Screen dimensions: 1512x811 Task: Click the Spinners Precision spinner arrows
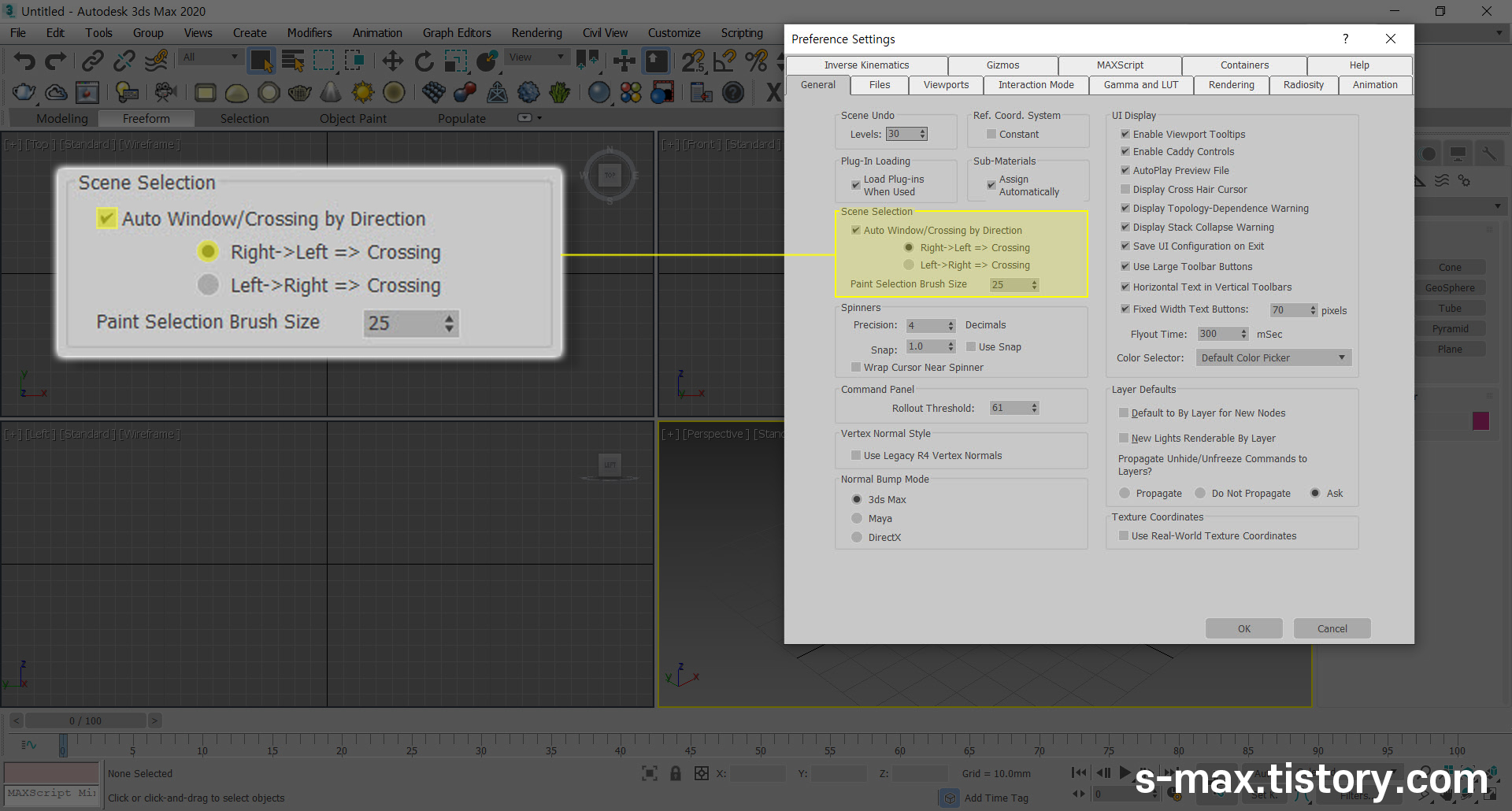coord(951,326)
